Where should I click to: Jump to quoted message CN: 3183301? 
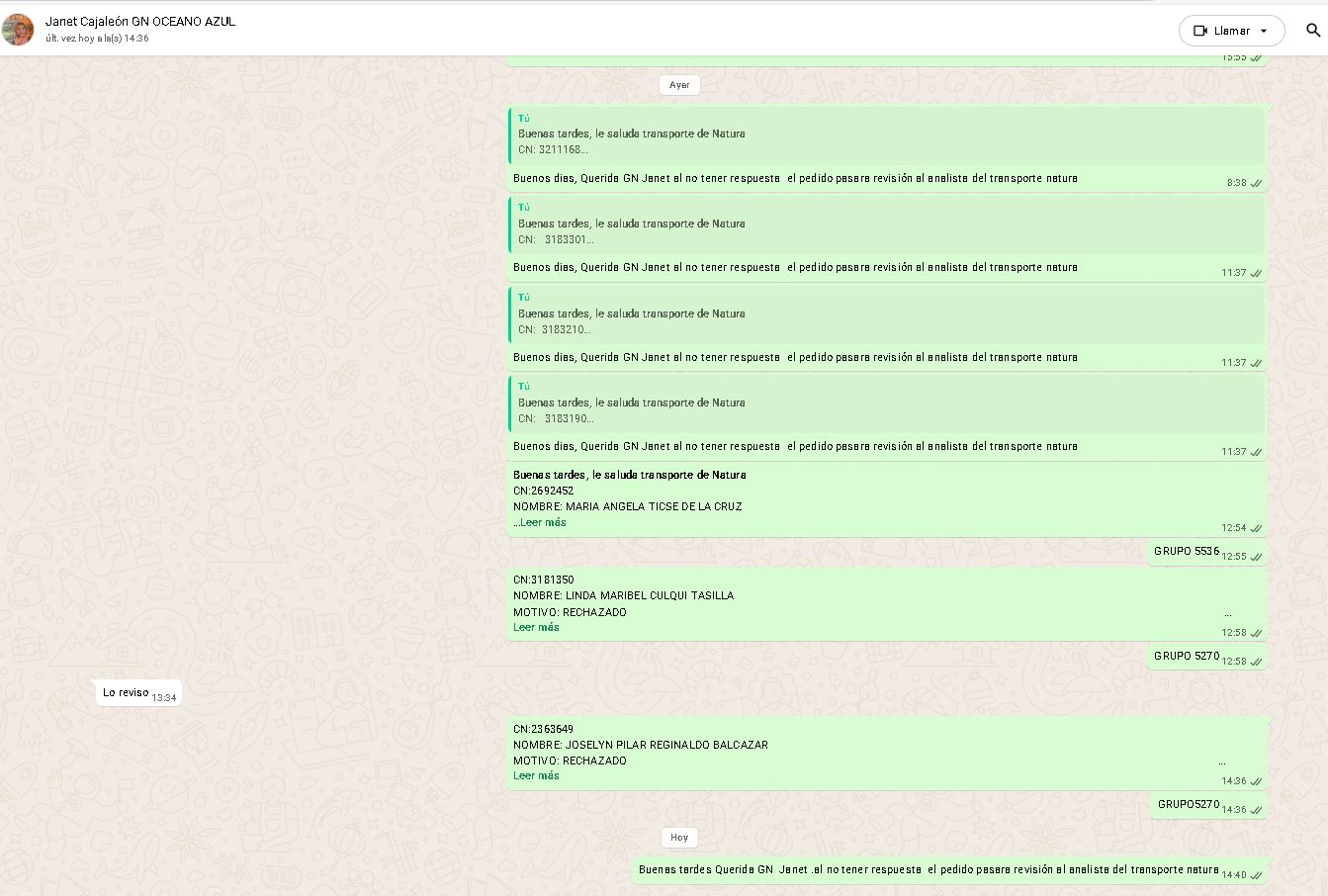pos(886,224)
